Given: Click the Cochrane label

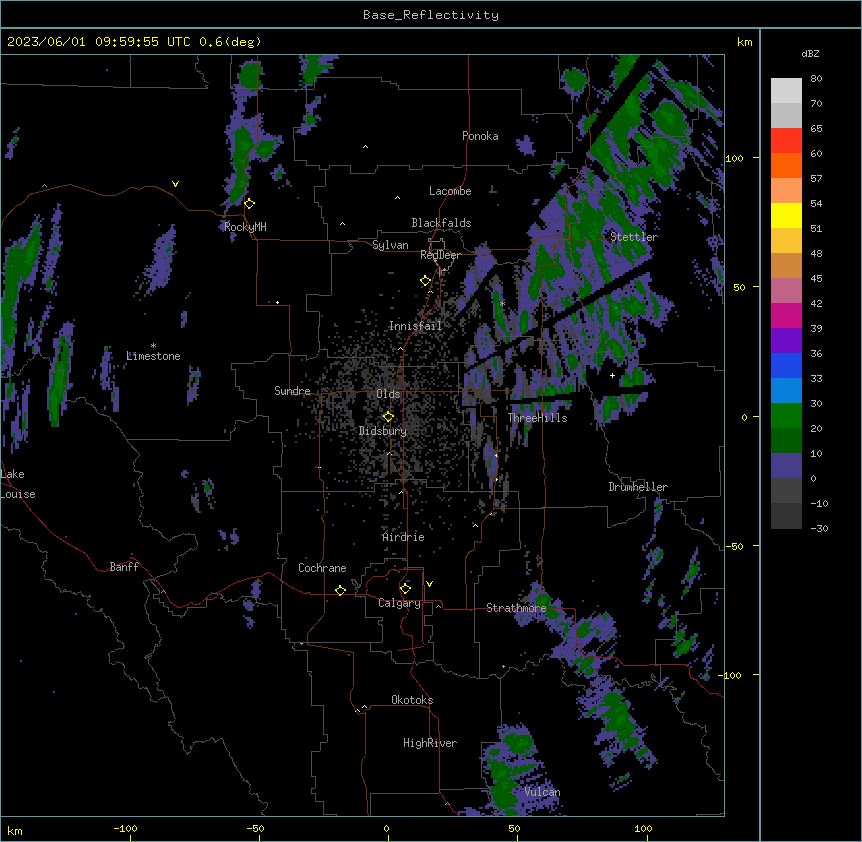Looking at the screenshot, I should click(x=322, y=568).
